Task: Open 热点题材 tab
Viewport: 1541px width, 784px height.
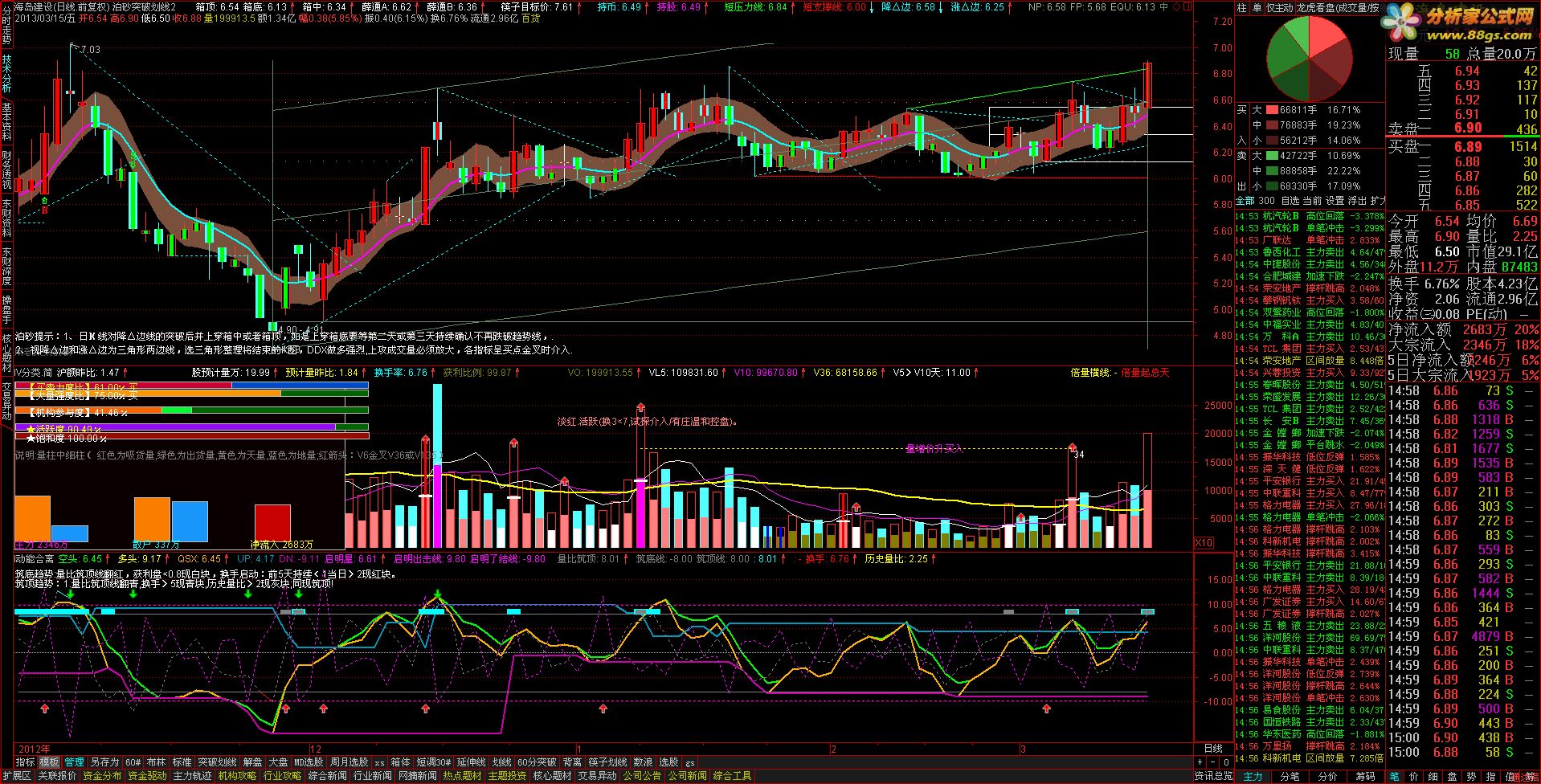Action: (x=462, y=776)
